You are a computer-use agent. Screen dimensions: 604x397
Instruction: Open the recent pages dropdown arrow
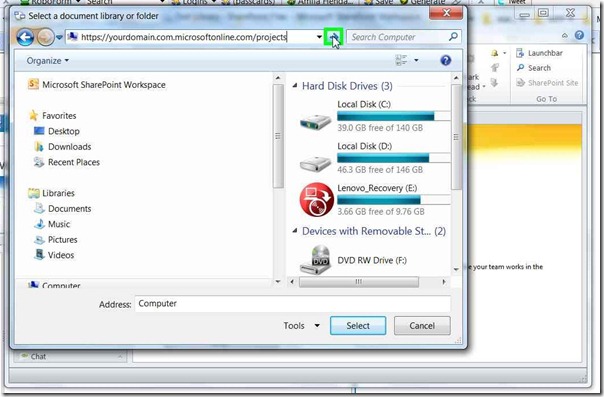point(59,38)
